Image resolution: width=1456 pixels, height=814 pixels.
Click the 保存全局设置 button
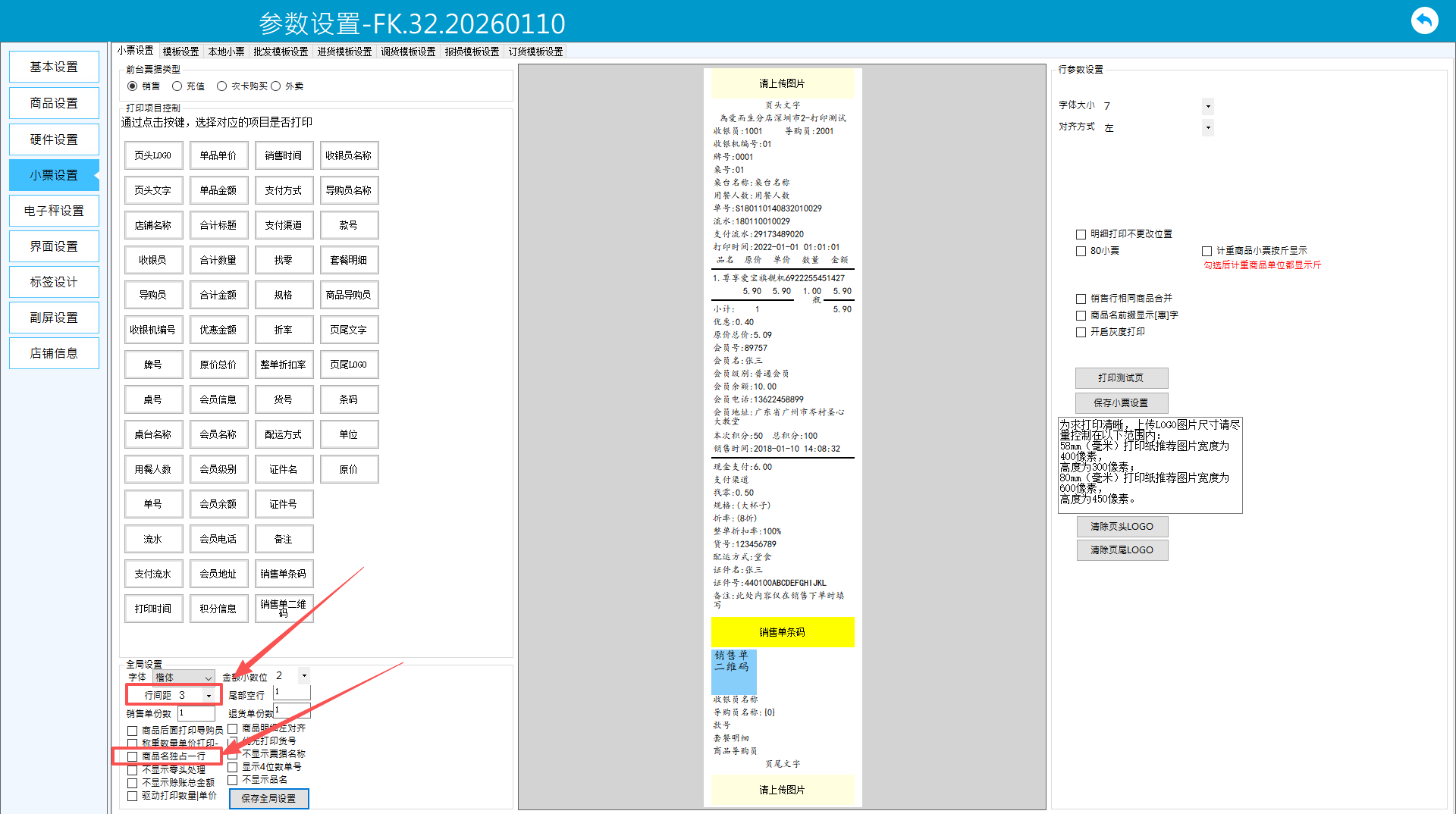[268, 798]
